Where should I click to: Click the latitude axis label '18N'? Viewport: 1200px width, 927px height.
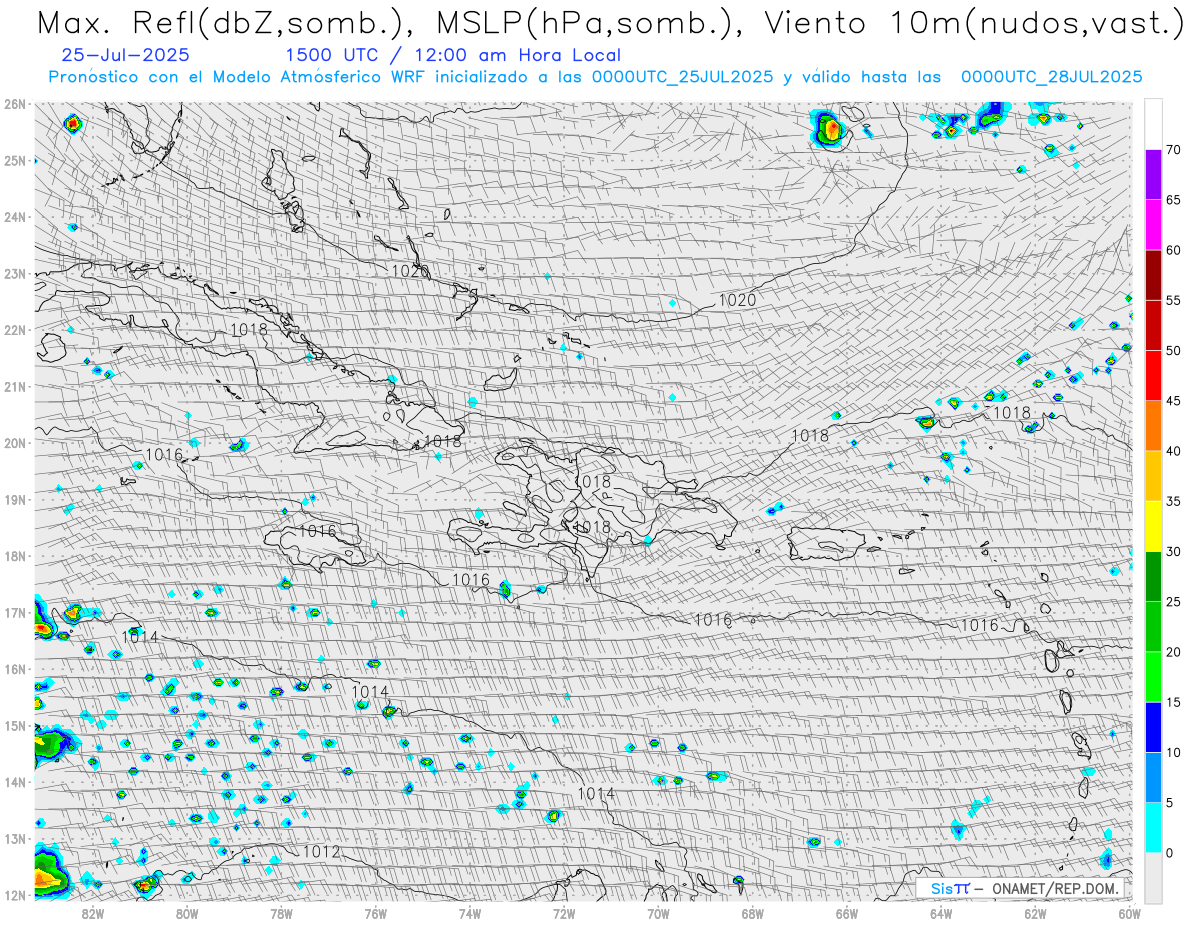coord(15,556)
